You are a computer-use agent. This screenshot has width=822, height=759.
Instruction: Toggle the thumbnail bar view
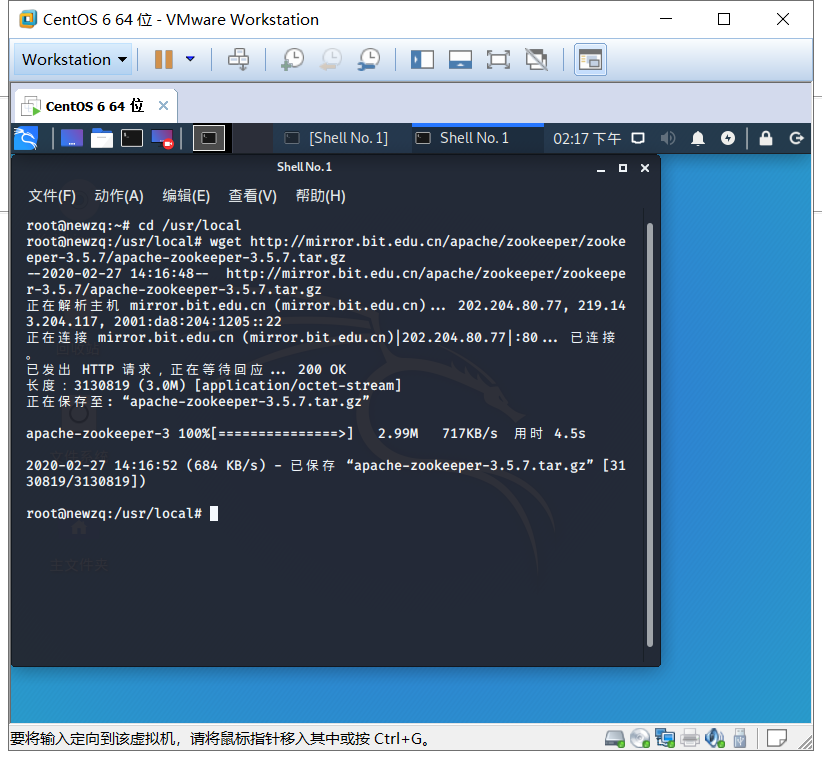coord(460,59)
